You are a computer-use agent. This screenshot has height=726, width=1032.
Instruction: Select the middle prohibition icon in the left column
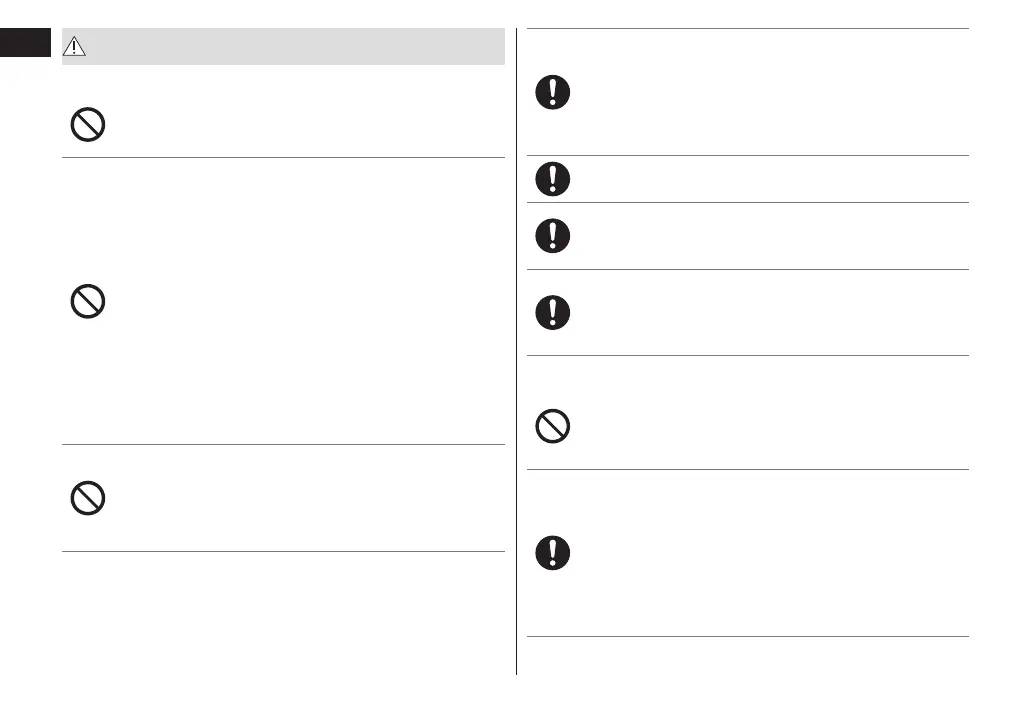point(88,302)
